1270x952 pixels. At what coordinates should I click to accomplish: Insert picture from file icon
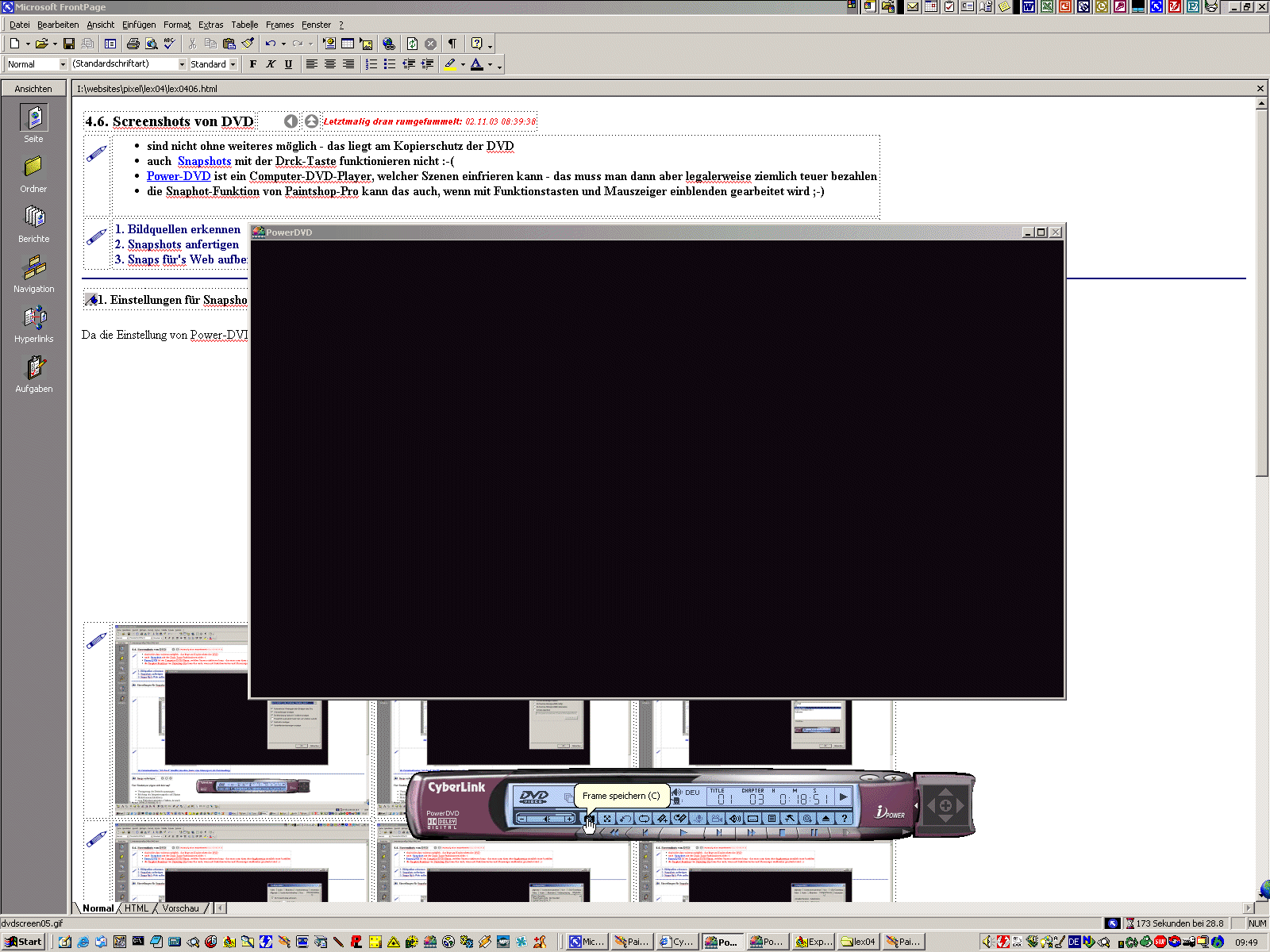366,44
